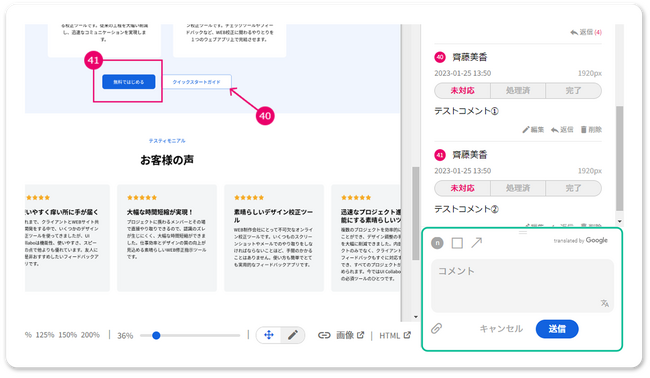The image size is (650, 378).
Task: Set zoom to 200% preset
Action: (x=90, y=335)
